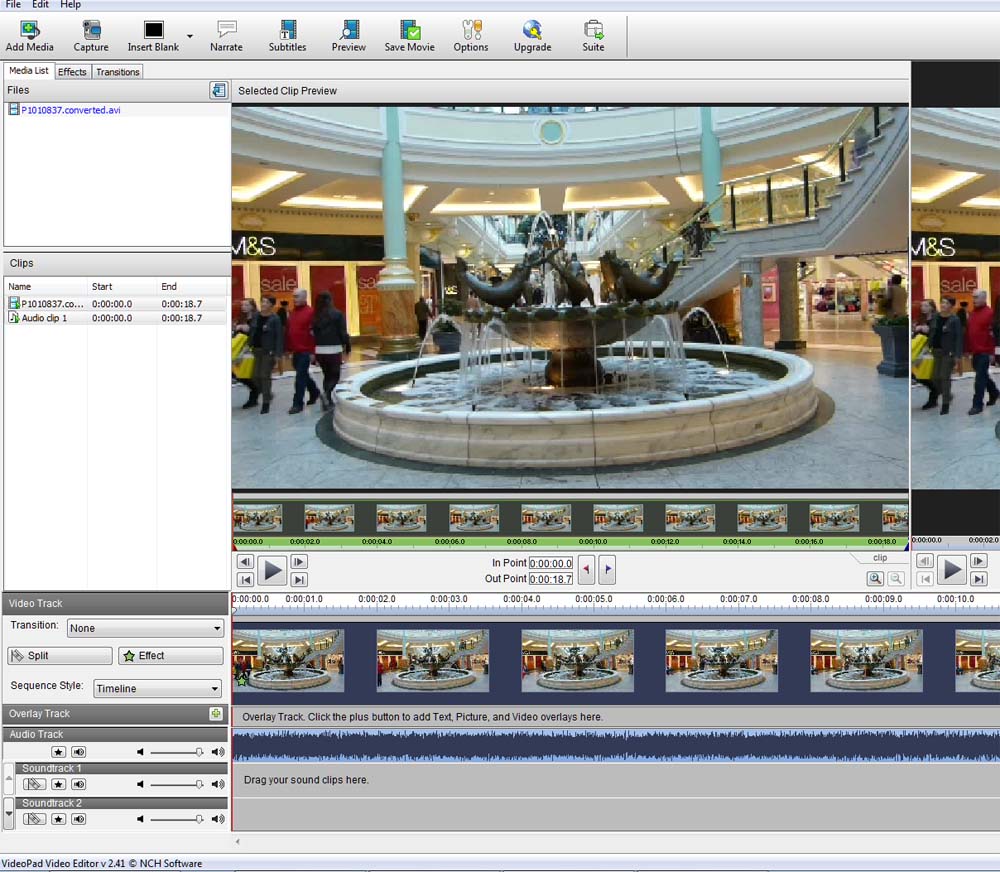Open the Edit menu
Viewport: 1000px width, 872px height.
pos(40,5)
